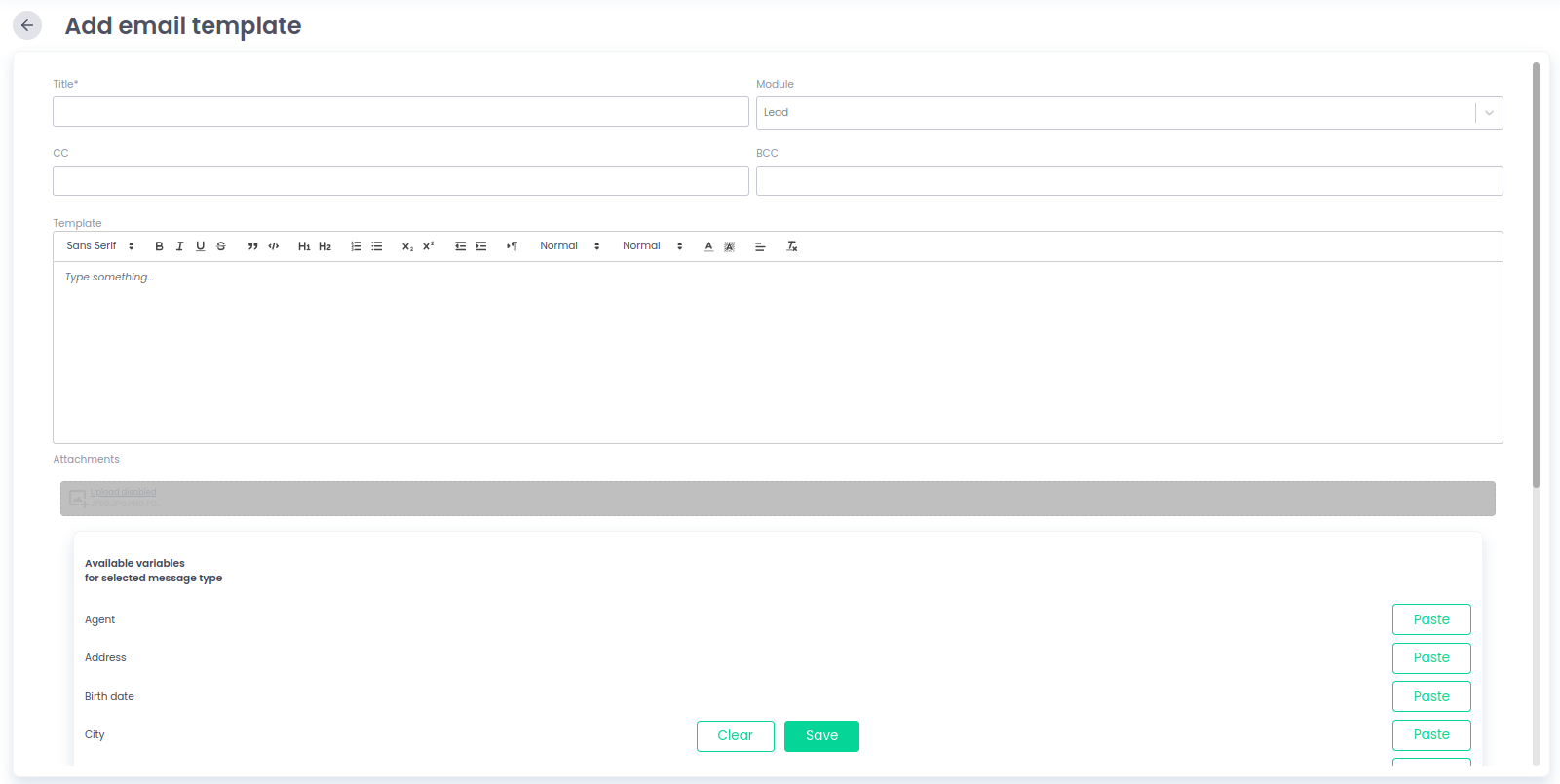This screenshot has width=1560, height=784.
Task: Apply Heading 1 style
Action: (x=304, y=246)
